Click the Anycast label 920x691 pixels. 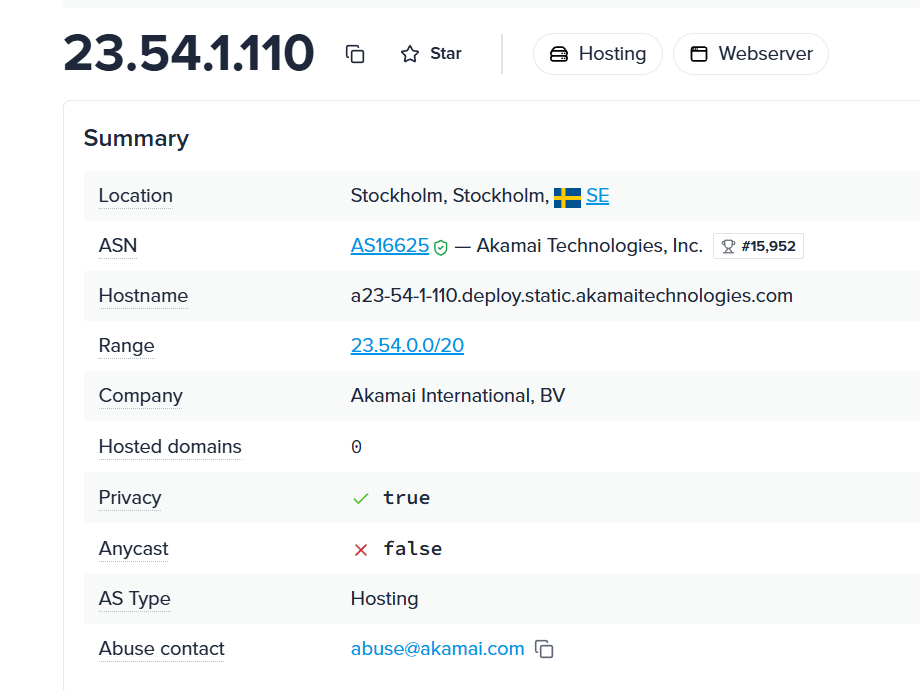point(133,548)
